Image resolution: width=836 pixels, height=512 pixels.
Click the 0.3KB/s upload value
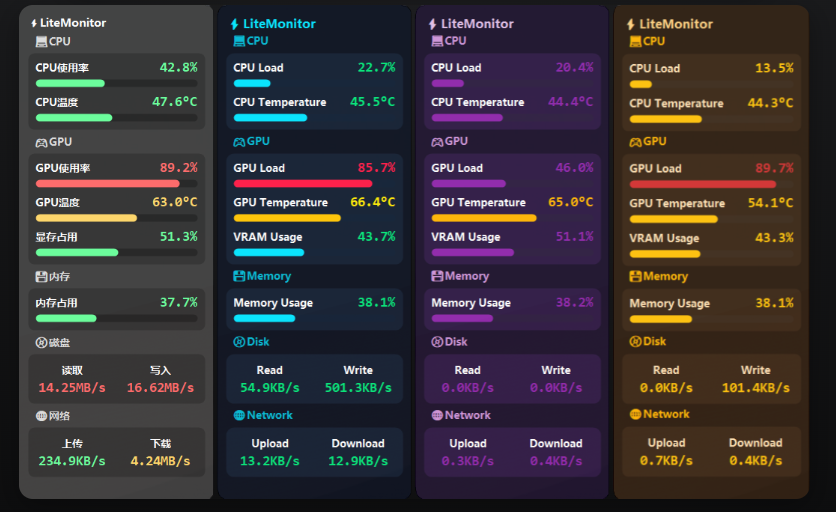468,461
